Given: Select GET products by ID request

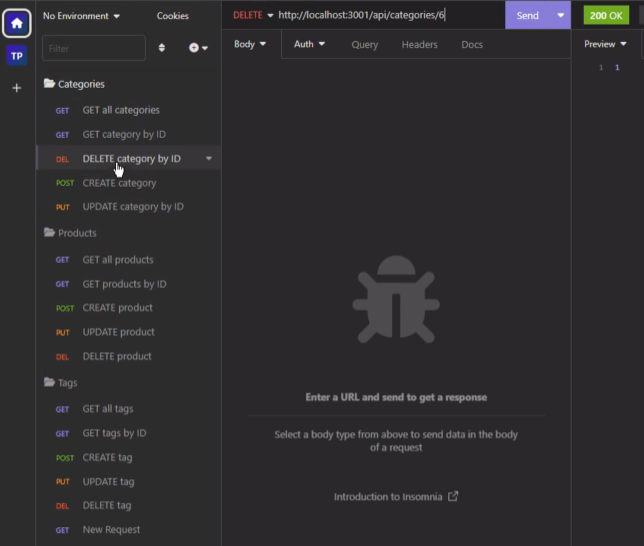Looking at the screenshot, I should click(129, 284).
